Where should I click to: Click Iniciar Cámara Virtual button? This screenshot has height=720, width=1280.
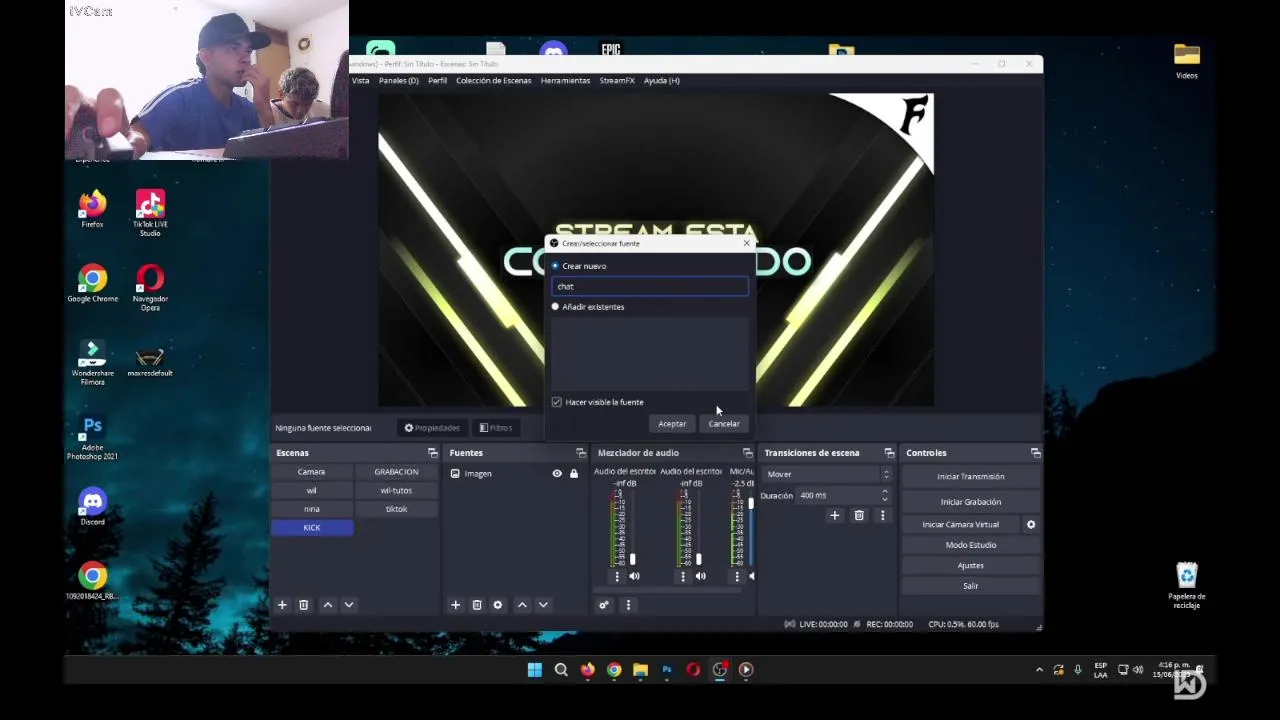961,524
